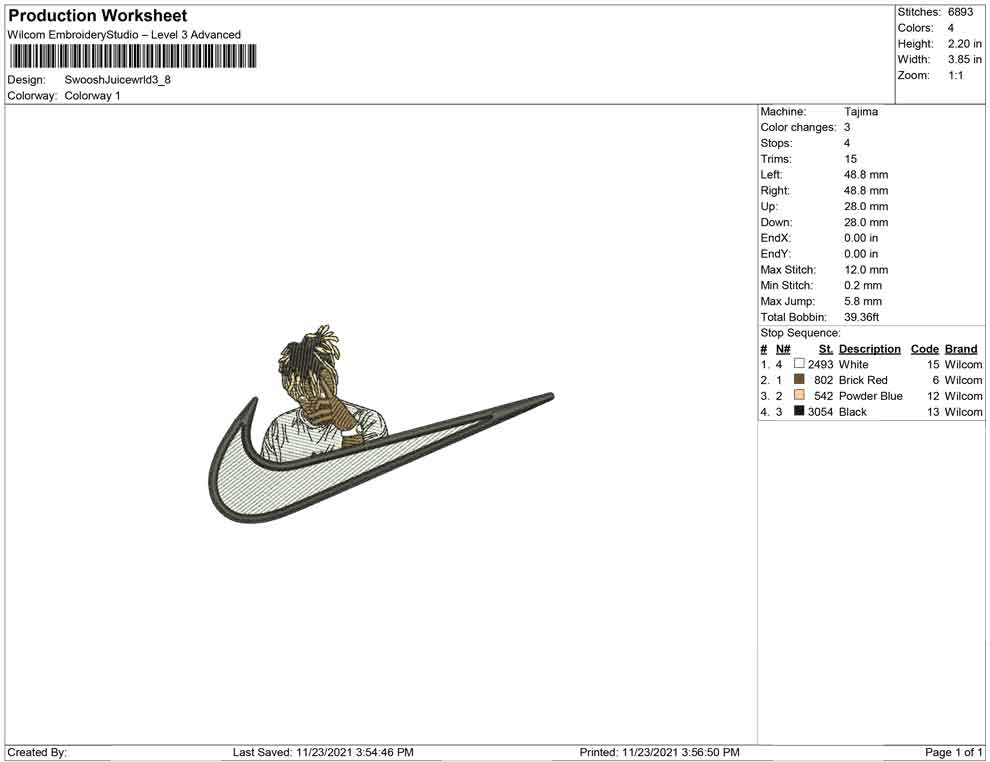This screenshot has width=990, height=762.
Task: Click stitch count 2493 in the White row
Action: pyautogui.click(x=820, y=364)
